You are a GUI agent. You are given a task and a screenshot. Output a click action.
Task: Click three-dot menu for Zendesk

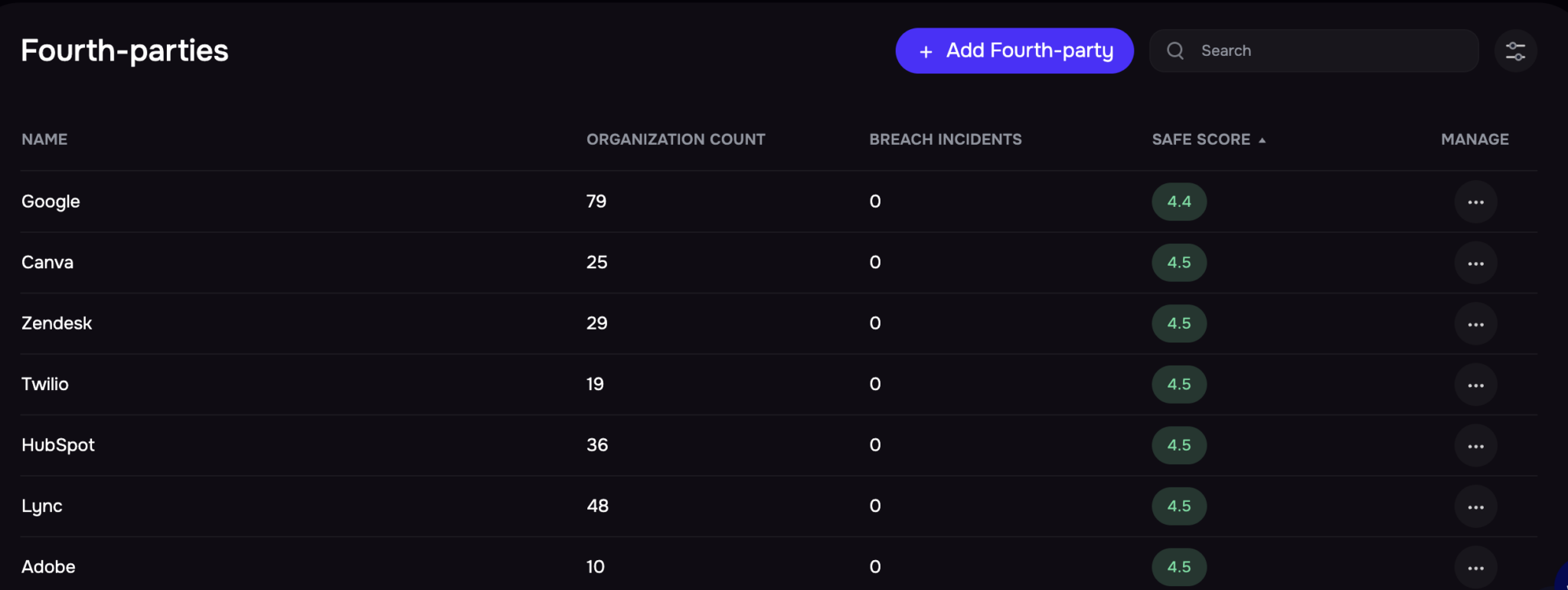click(x=1475, y=324)
